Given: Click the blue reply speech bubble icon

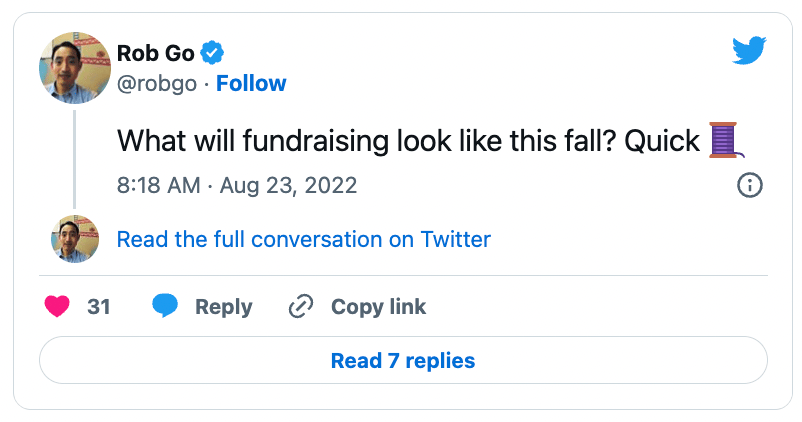Looking at the screenshot, I should 165,306.
